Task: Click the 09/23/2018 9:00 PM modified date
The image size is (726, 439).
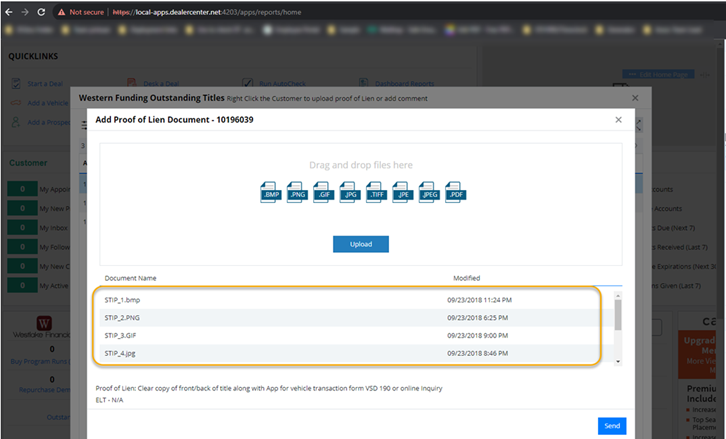Action: 477,335
